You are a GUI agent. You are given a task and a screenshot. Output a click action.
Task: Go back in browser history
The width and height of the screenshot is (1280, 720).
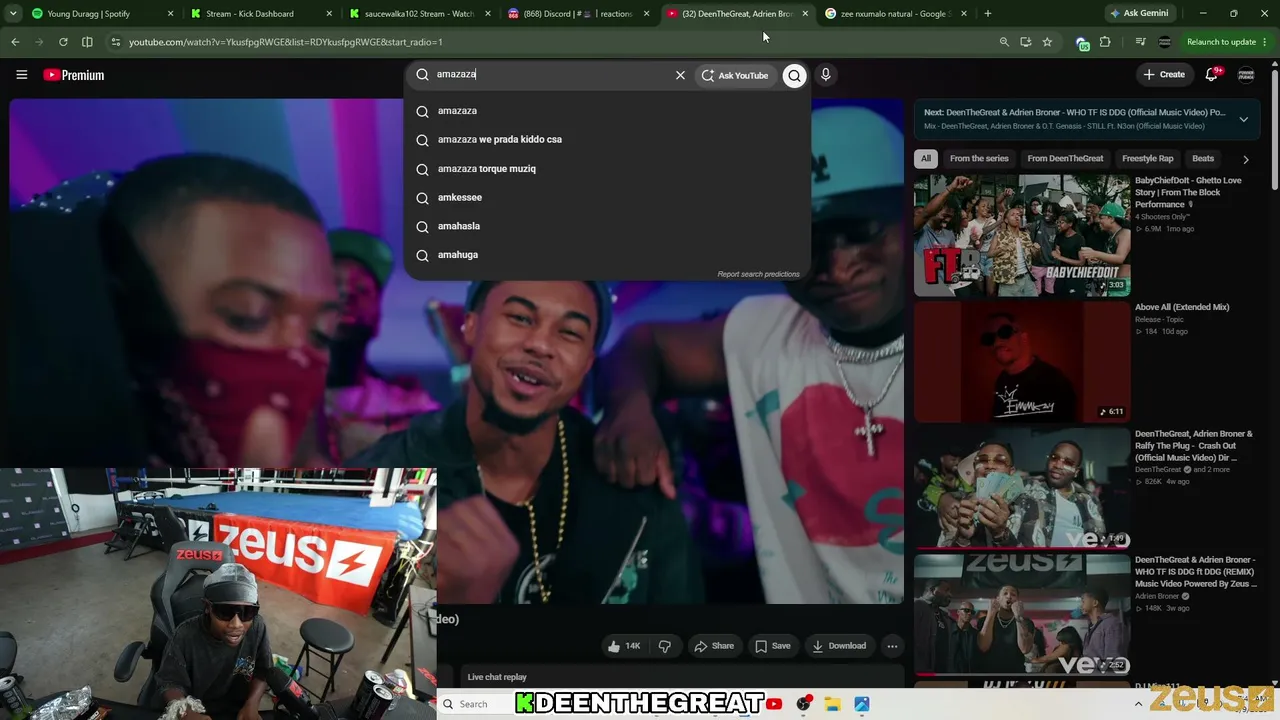click(x=15, y=42)
